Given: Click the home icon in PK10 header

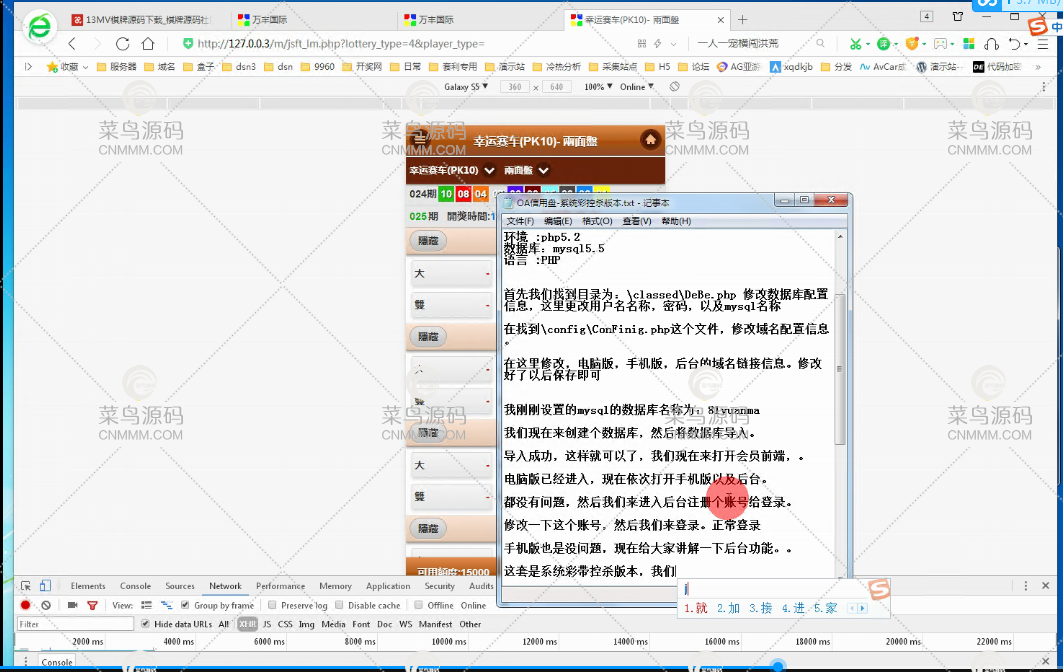Looking at the screenshot, I should tap(650, 140).
